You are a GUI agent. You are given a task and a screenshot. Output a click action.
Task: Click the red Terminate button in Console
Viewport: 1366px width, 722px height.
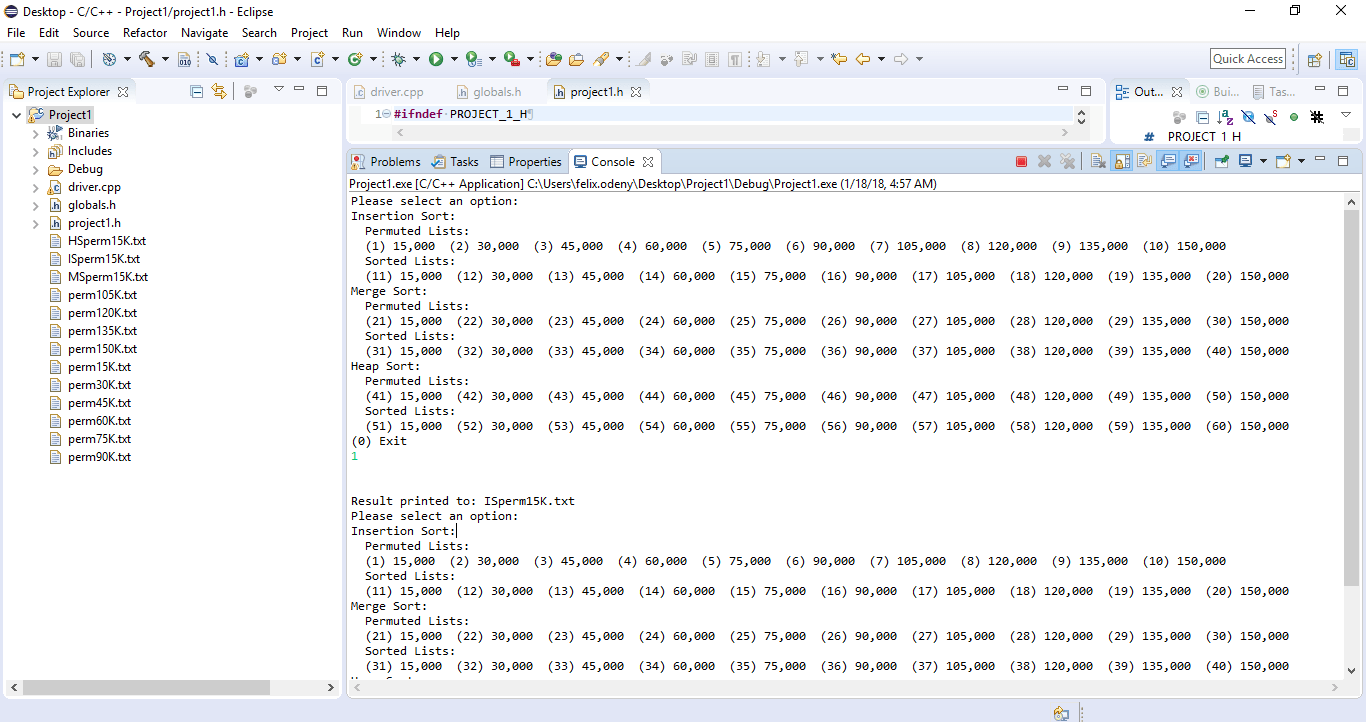[x=1021, y=161]
